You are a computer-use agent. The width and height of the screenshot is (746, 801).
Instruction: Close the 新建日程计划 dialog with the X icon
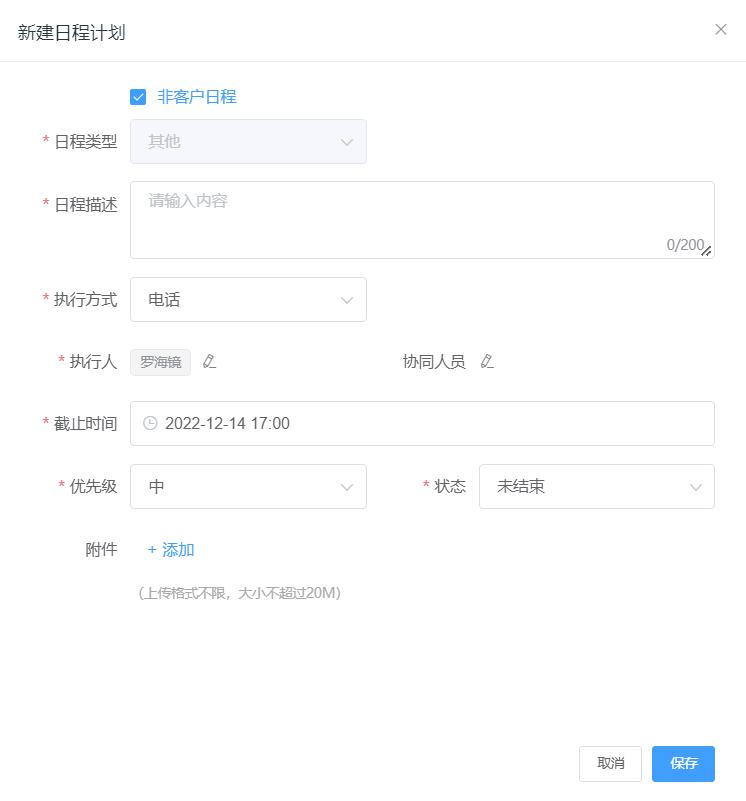(720, 30)
